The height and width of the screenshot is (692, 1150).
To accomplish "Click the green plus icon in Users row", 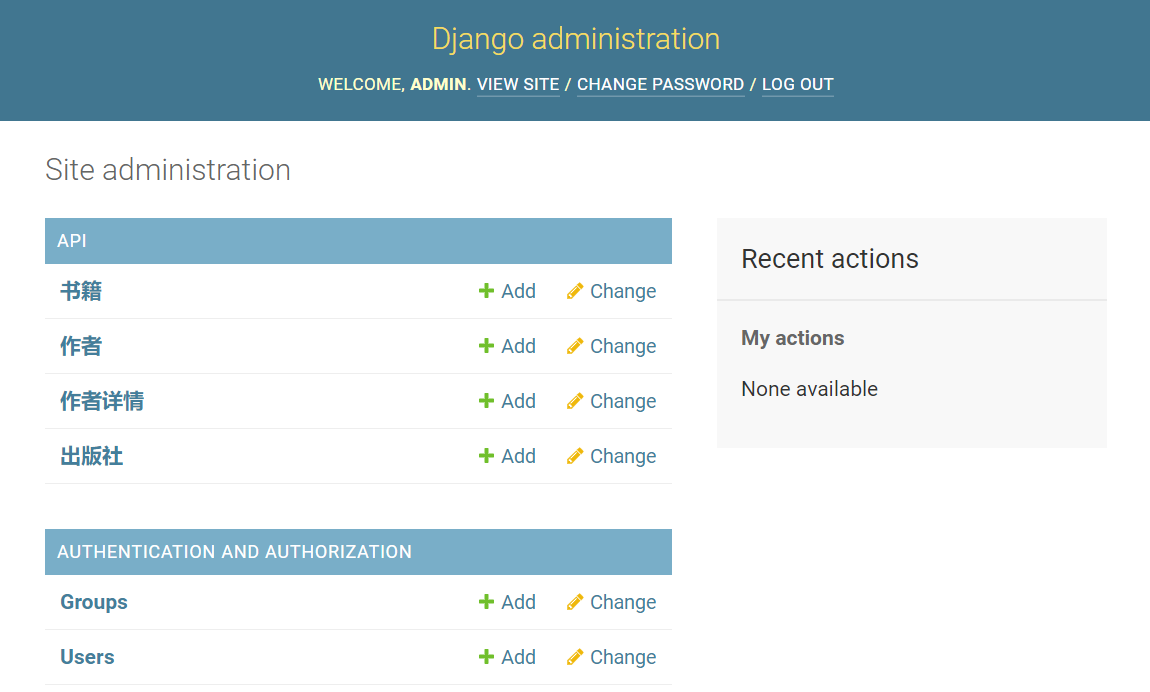I will [x=486, y=657].
